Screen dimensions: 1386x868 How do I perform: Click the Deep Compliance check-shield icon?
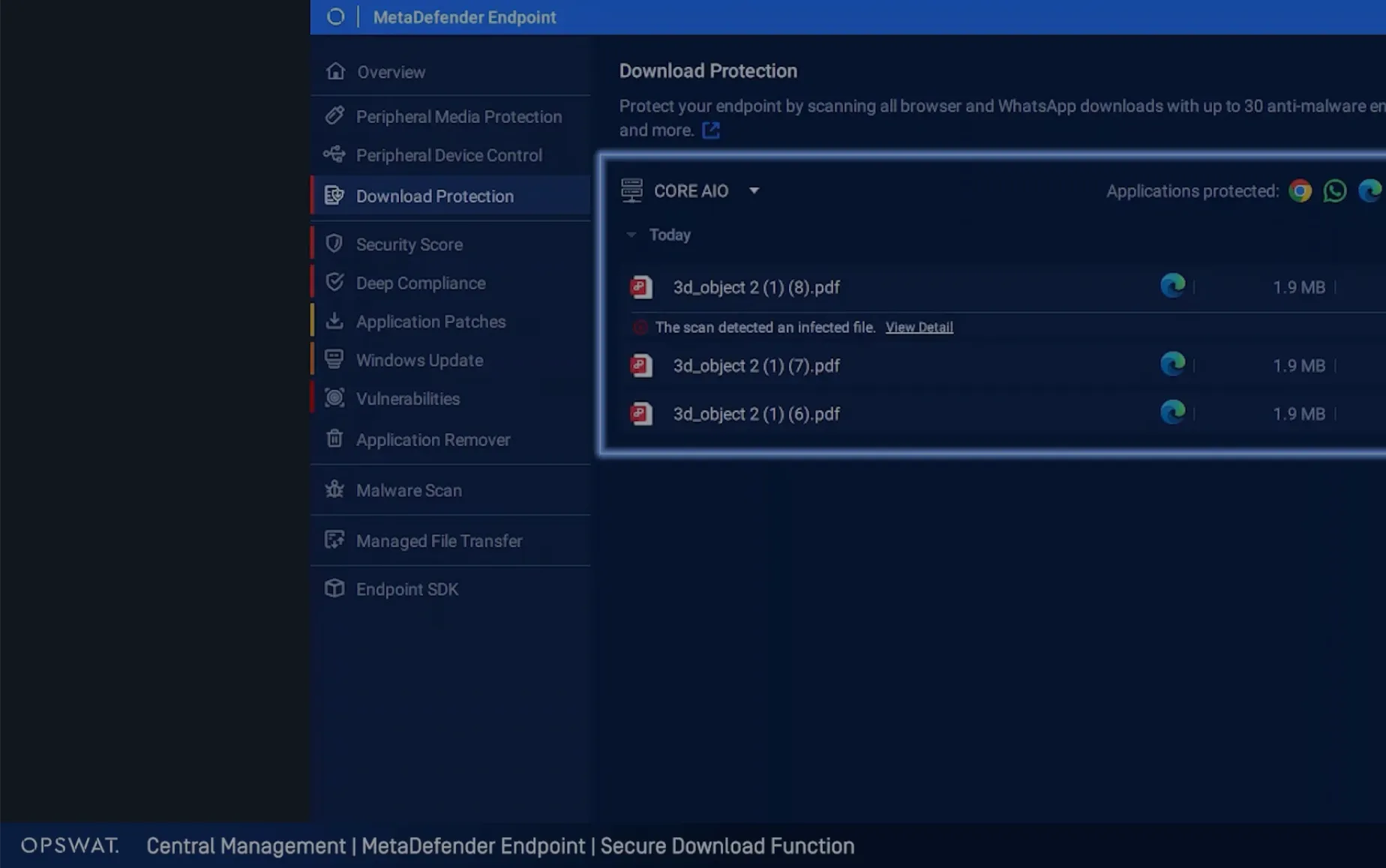point(334,283)
